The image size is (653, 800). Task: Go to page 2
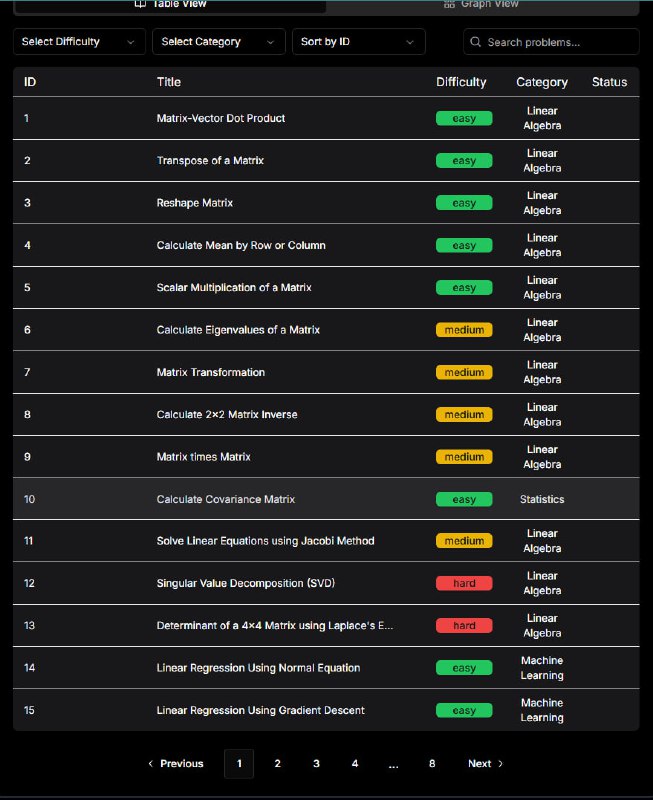(x=277, y=764)
